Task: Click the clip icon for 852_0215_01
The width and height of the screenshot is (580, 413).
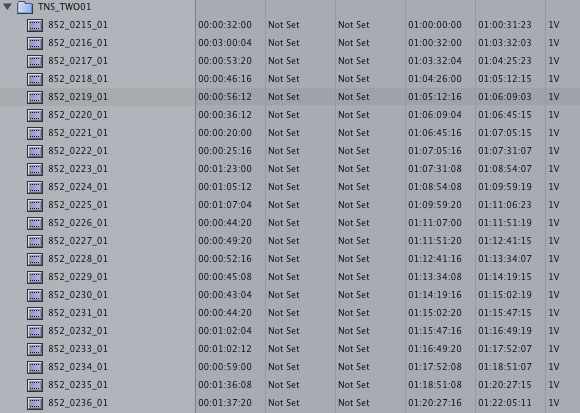Action: [35, 25]
